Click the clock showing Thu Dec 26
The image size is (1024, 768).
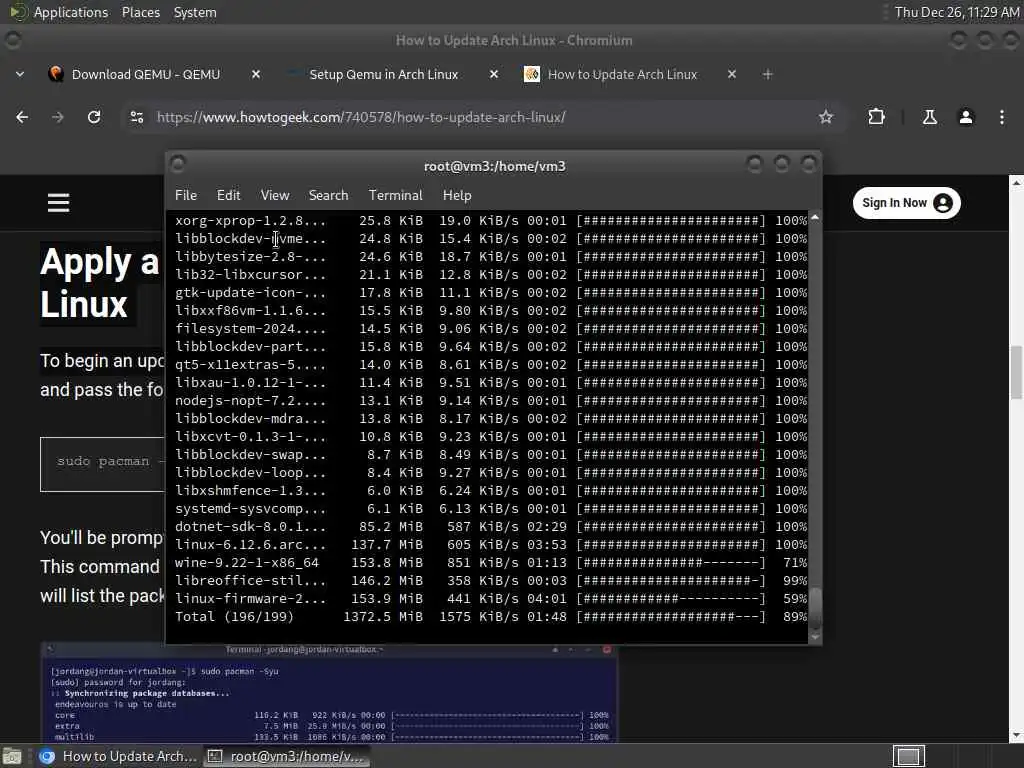point(957,12)
